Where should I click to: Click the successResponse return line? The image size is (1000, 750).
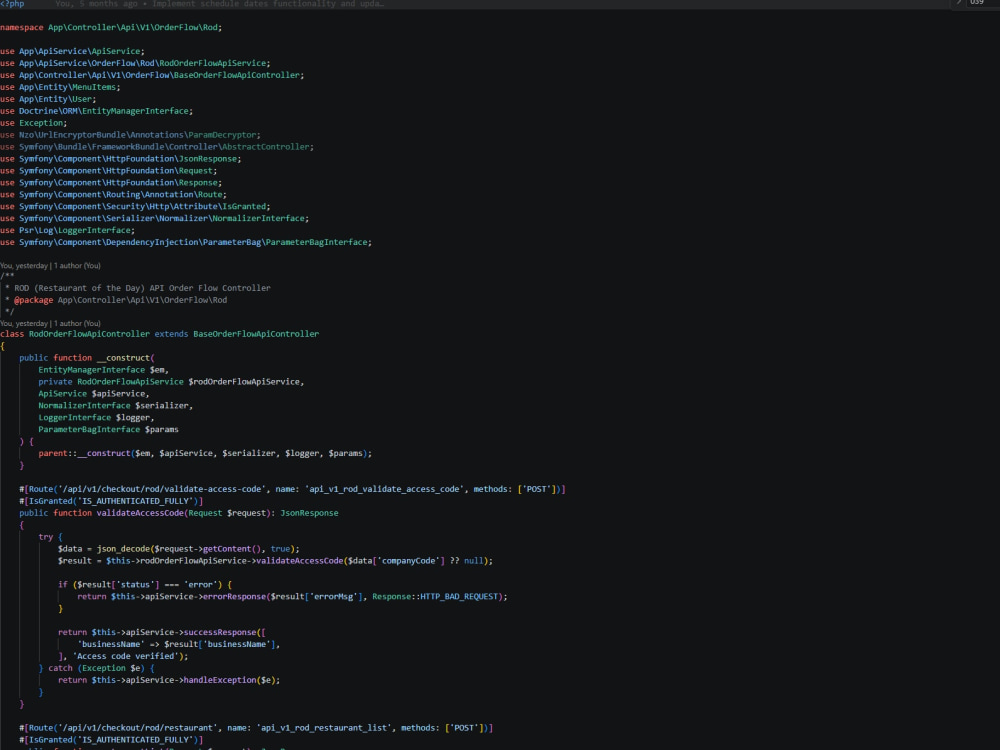click(x=161, y=633)
